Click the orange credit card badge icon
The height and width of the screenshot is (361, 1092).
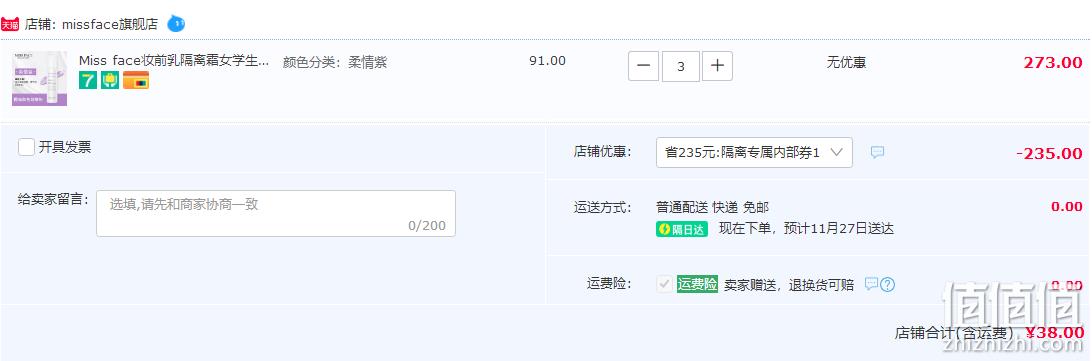136,80
